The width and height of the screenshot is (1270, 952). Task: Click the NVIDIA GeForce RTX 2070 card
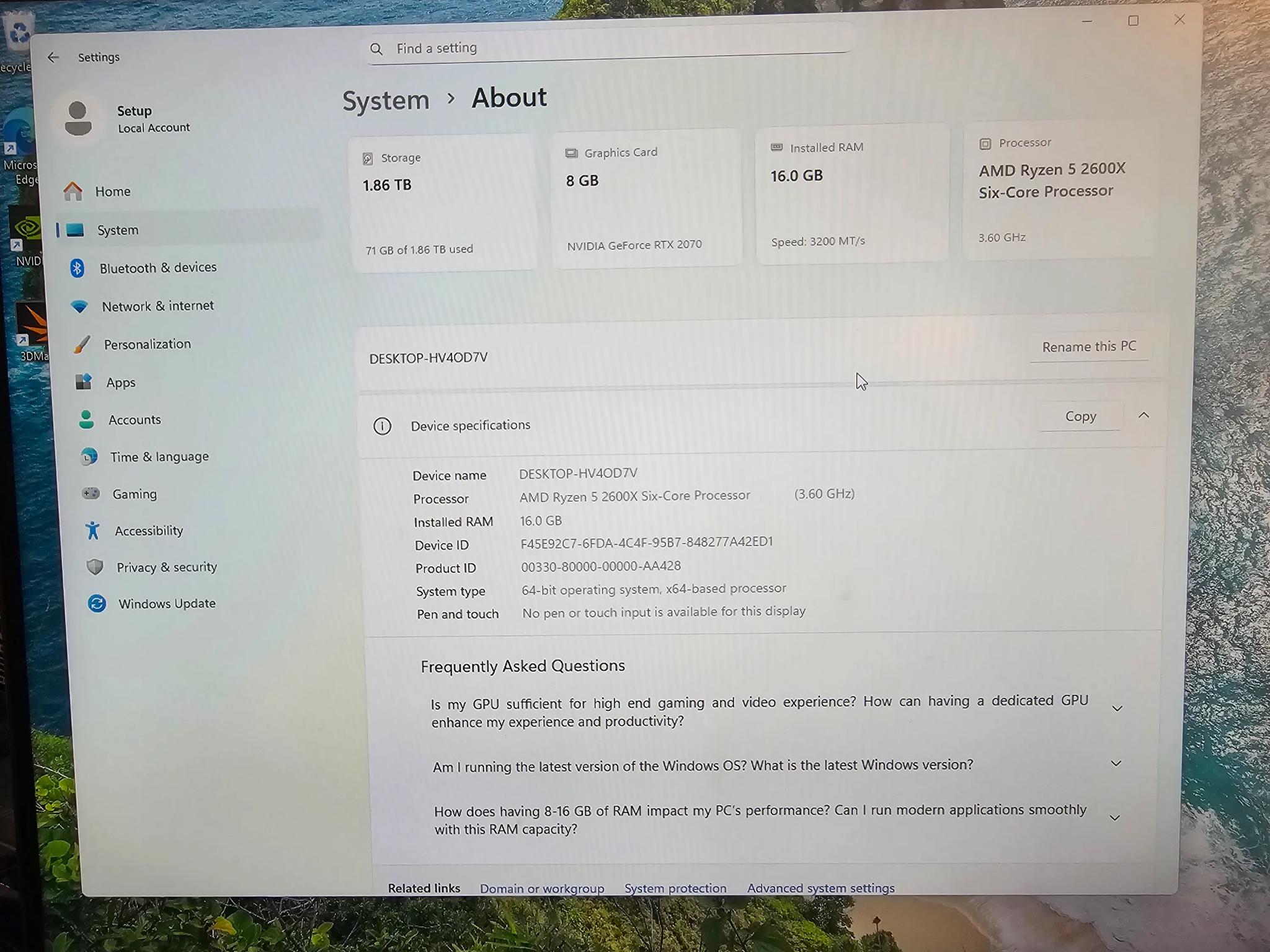(x=646, y=198)
